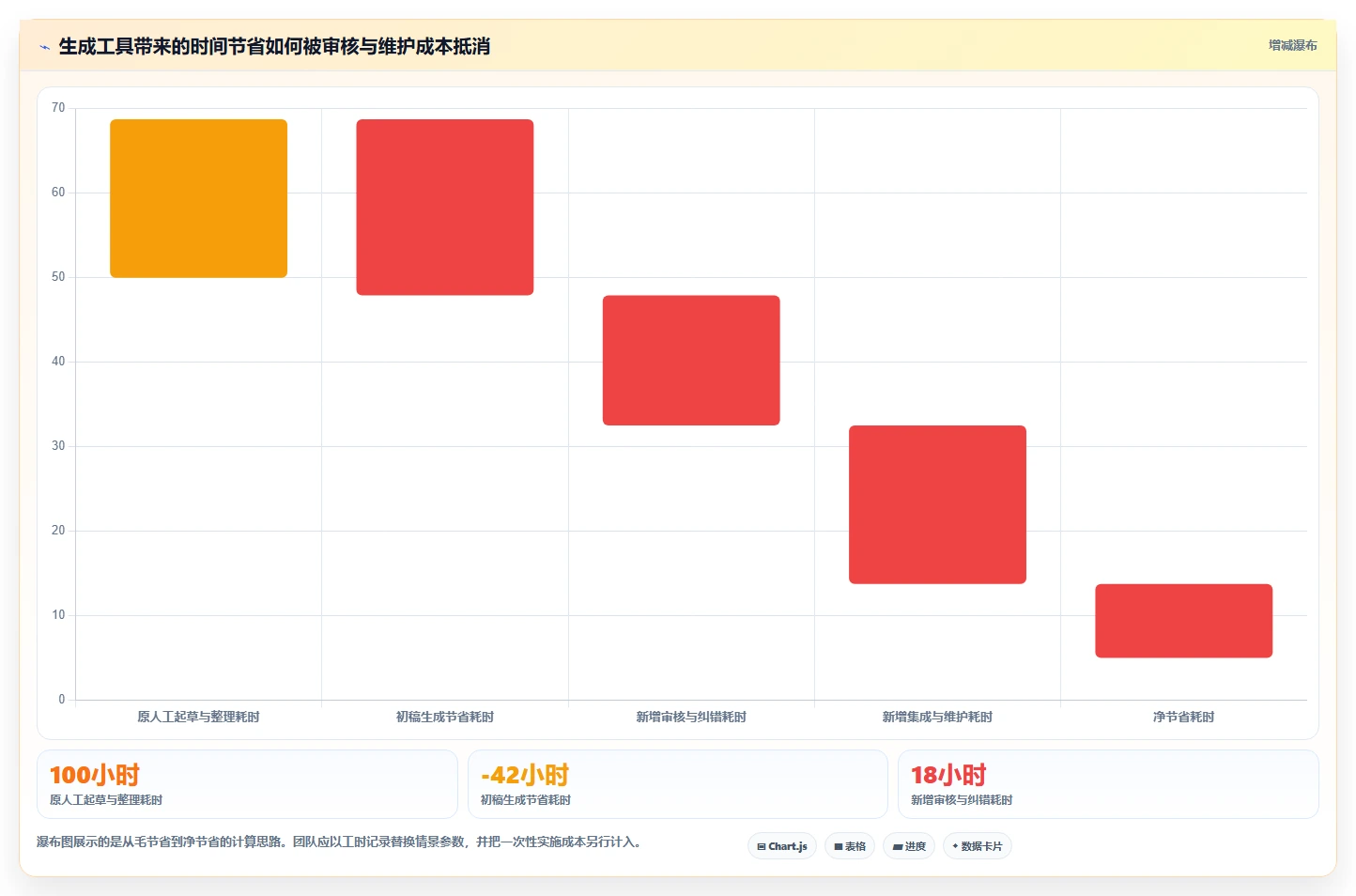Click the axis label 新增集成与维护耗时

click(937, 717)
